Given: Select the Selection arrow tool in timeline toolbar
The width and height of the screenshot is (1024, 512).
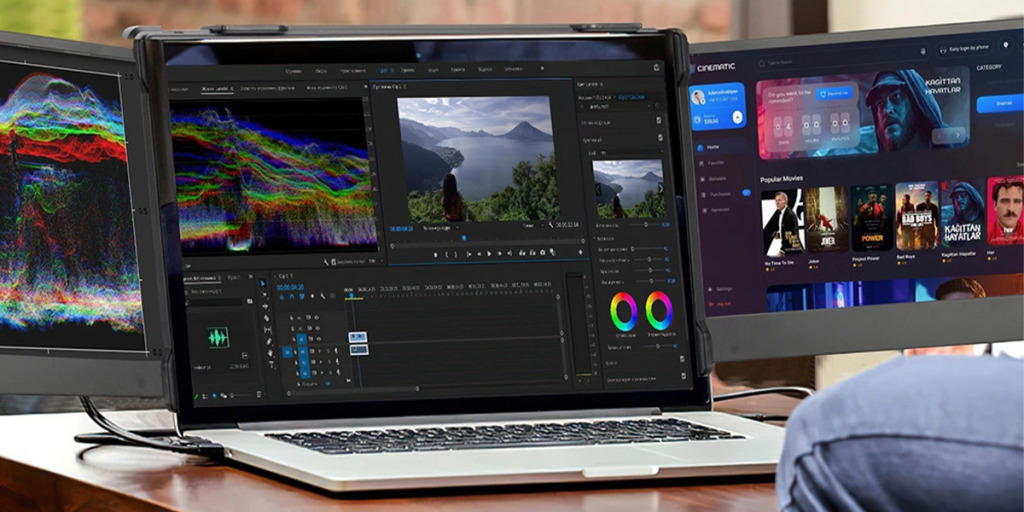Looking at the screenshot, I should 264,284.
